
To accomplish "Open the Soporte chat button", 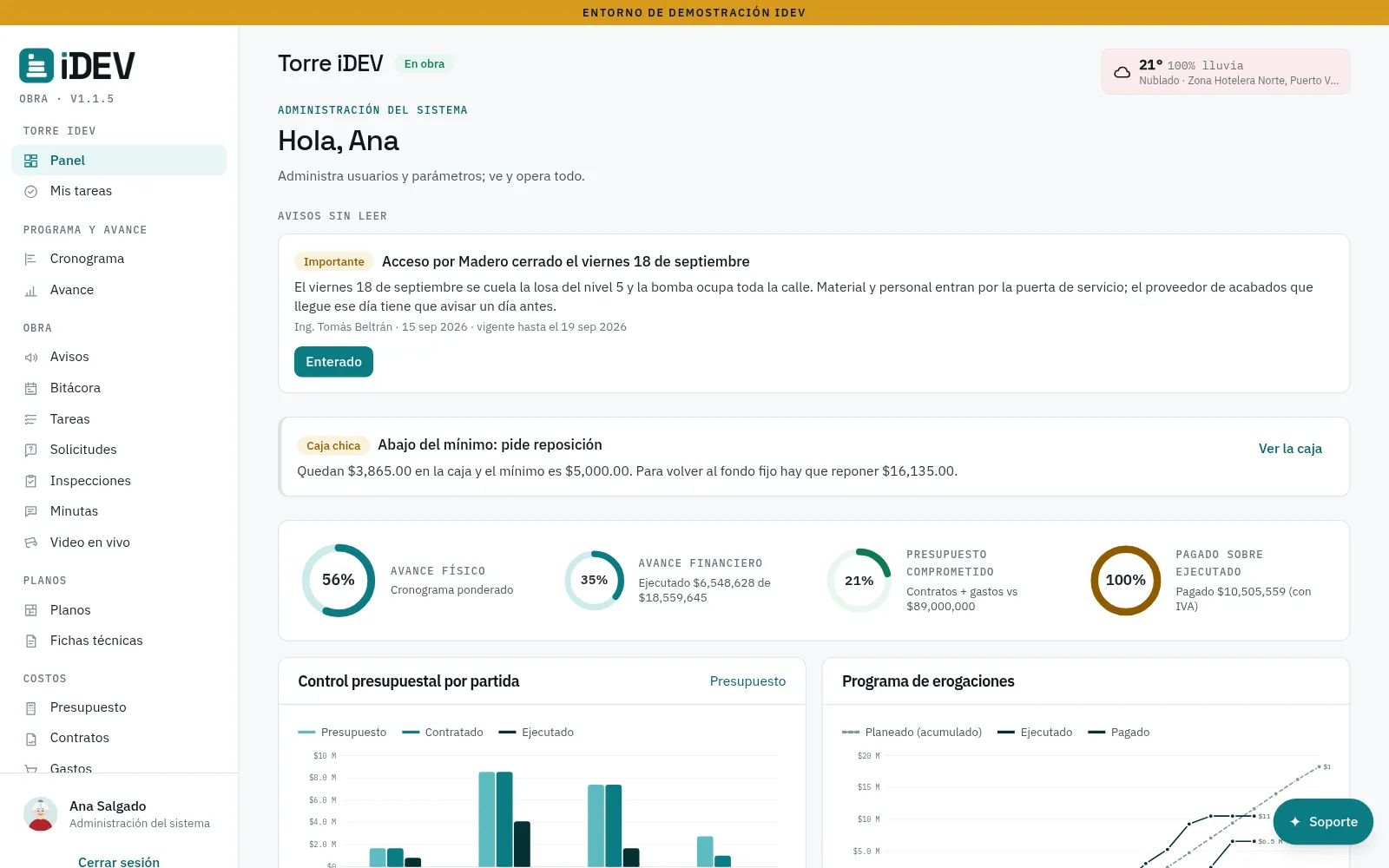I will pyautogui.click(x=1323, y=822).
